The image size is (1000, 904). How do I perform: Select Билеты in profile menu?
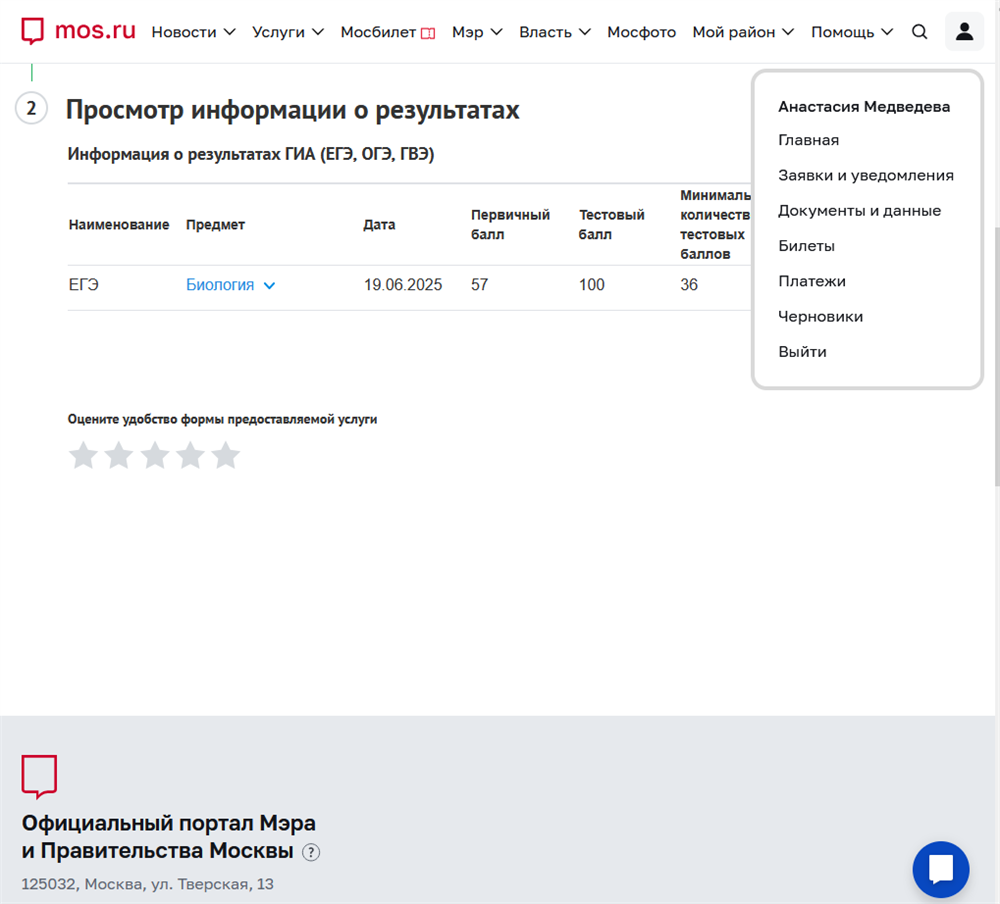pos(807,246)
